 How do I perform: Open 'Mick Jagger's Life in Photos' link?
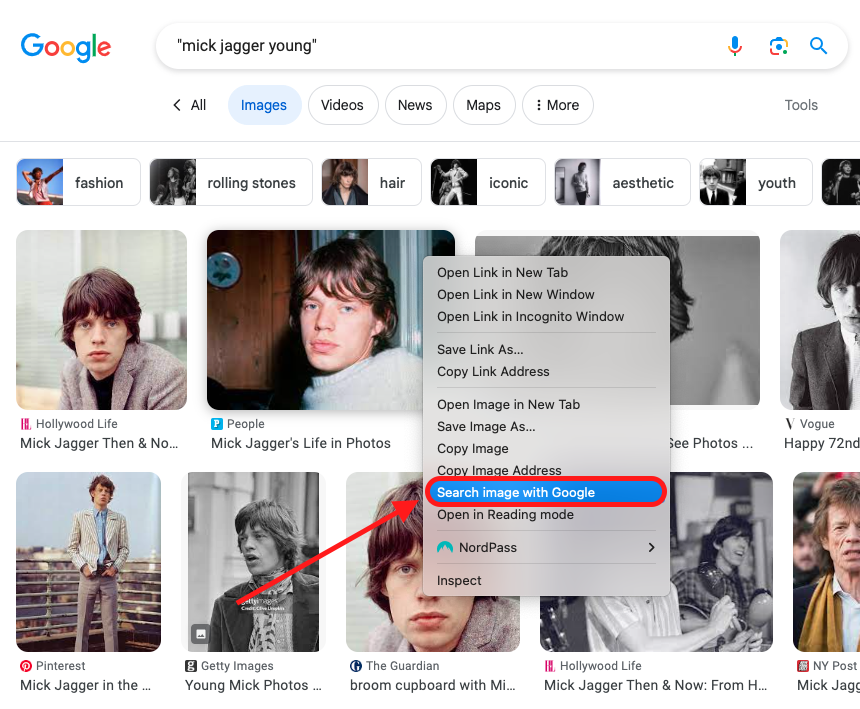click(301, 443)
